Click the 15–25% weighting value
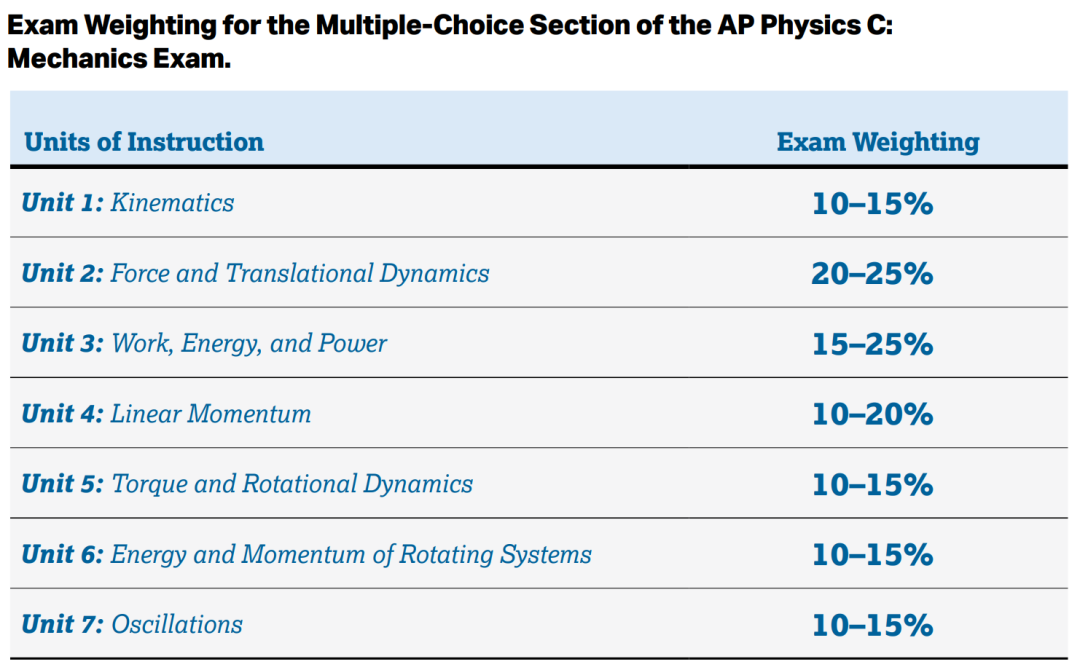Screen dimensions: 1080x670 click(873, 344)
